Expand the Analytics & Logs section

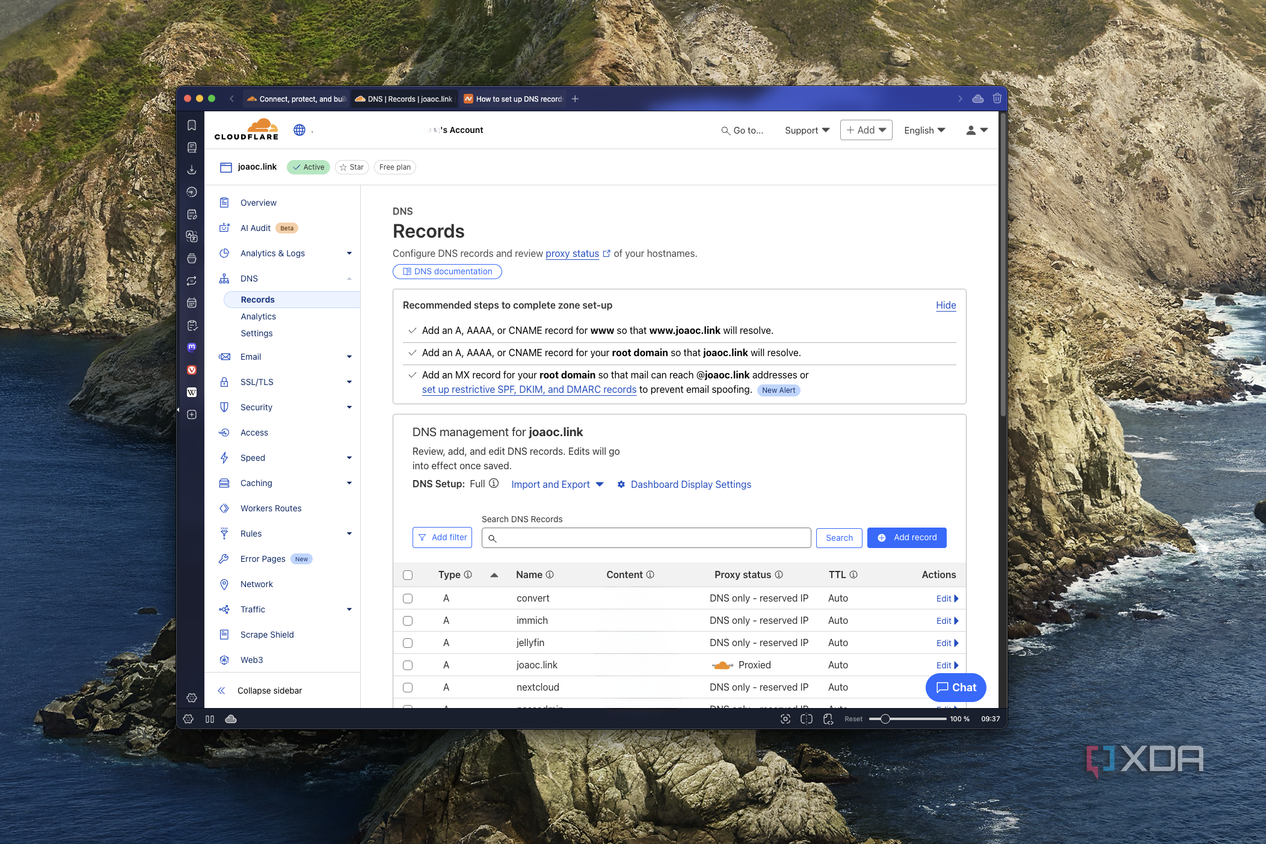(x=349, y=253)
